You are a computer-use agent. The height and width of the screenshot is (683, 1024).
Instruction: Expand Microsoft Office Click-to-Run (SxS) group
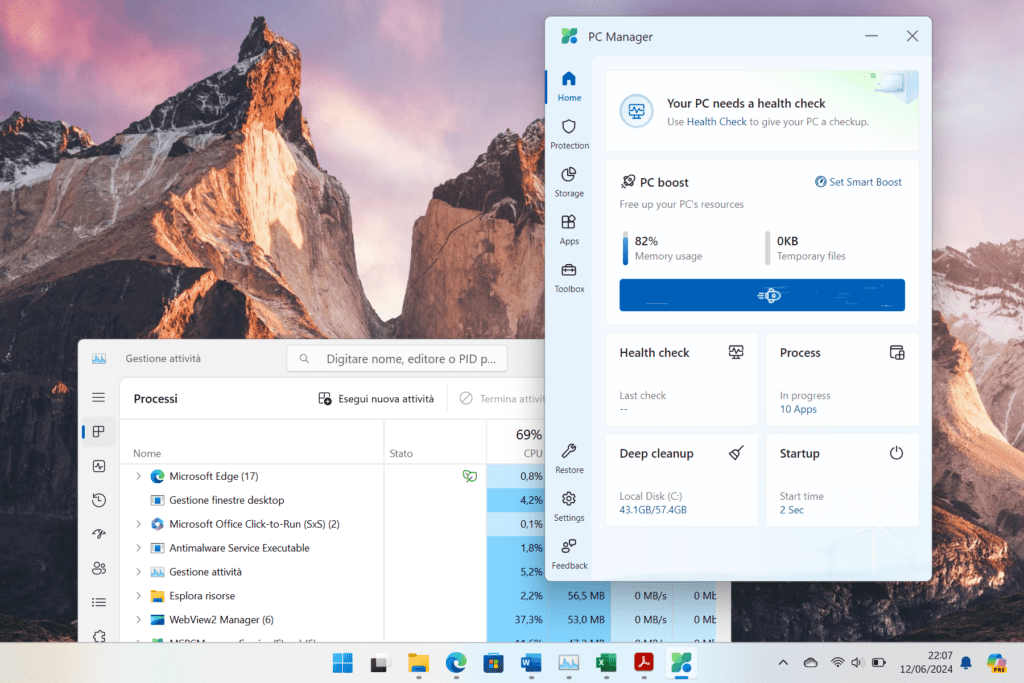point(138,524)
